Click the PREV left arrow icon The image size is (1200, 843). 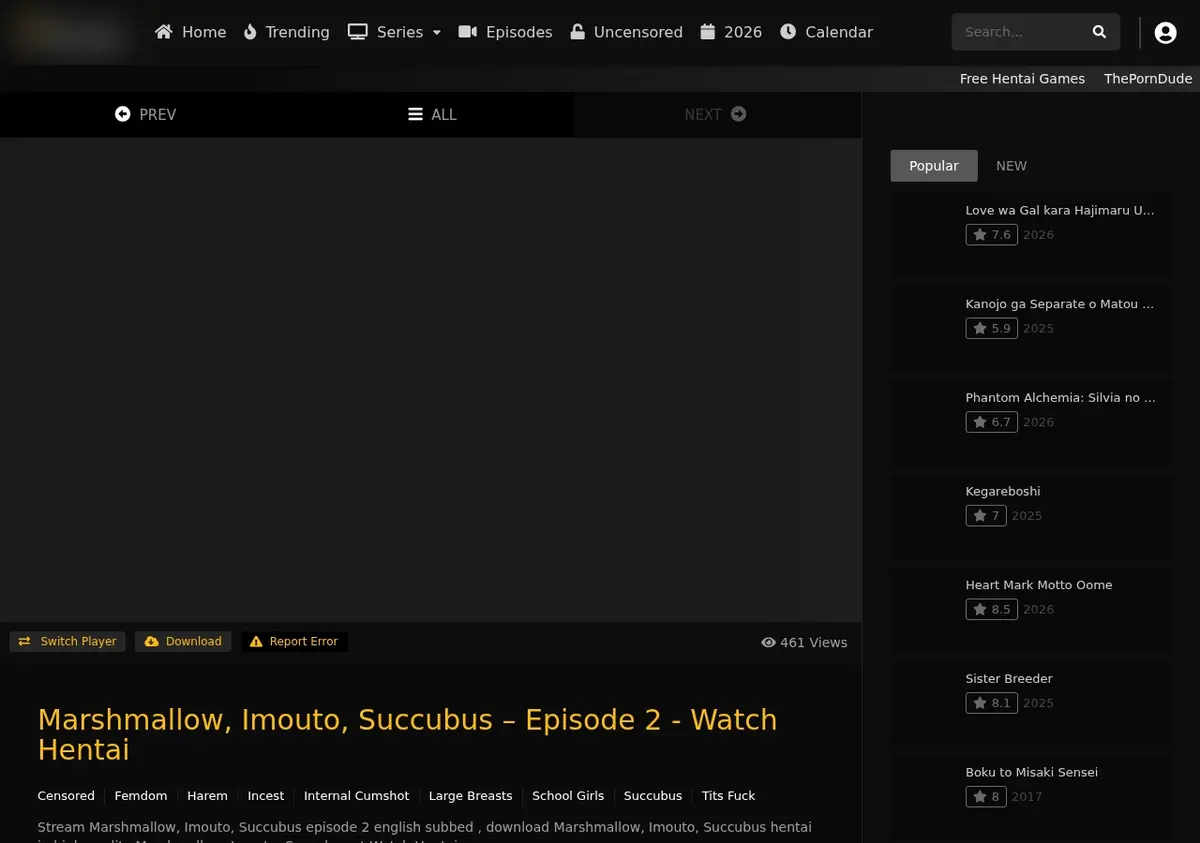(123, 114)
